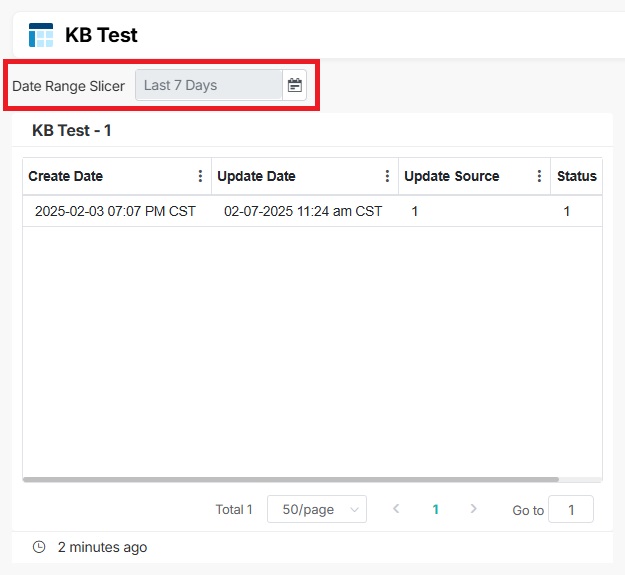Image resolution: width=625 pixels, height=575 pixels.
Task: Click the Go to page input box
Action: pos(571,509)
